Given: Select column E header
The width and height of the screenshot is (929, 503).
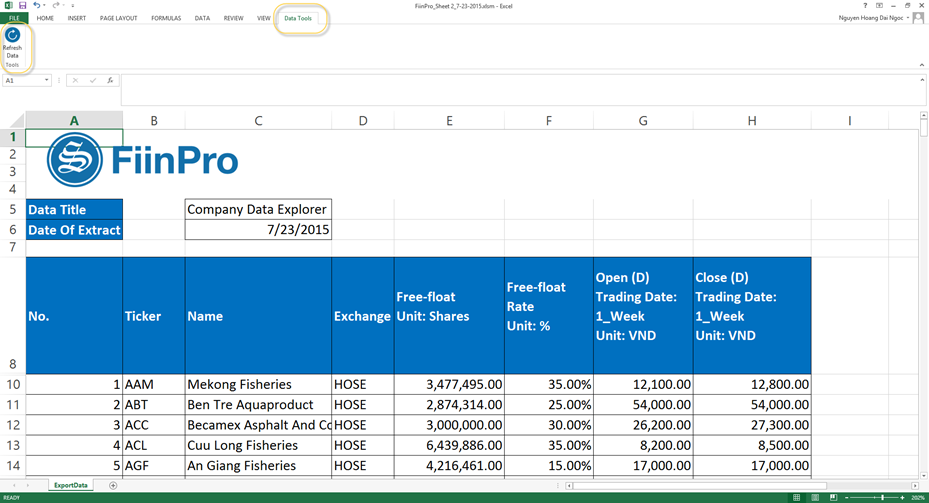Looking at the screenshot, I should point(449,121).
